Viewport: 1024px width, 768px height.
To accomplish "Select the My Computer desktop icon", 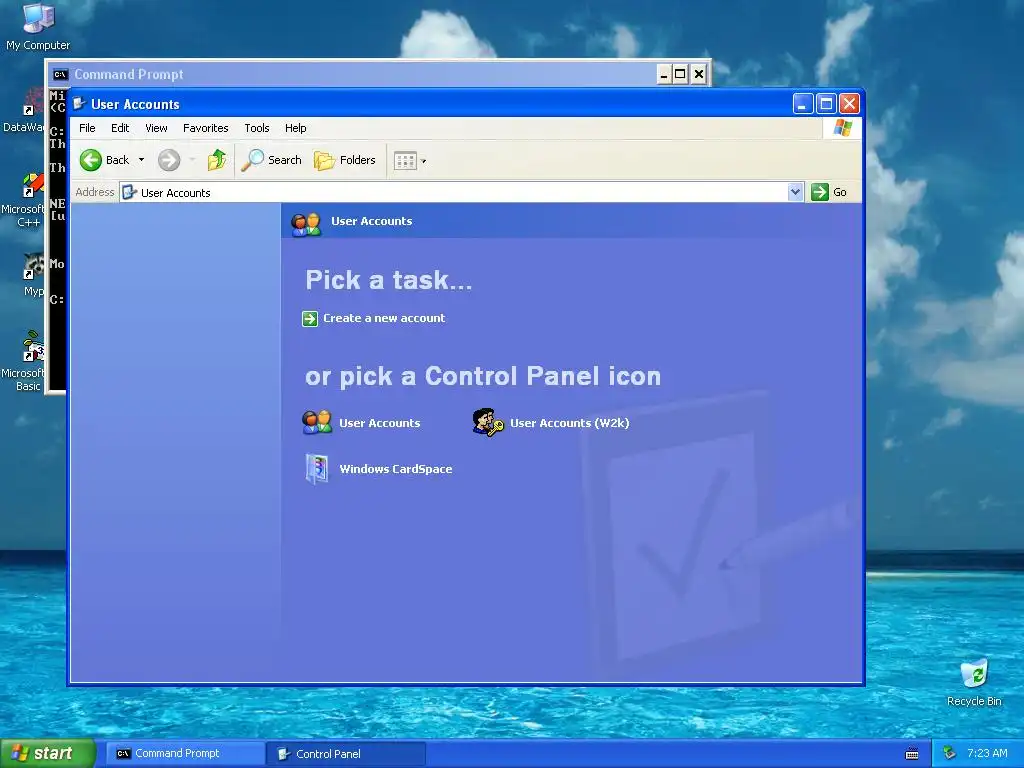I will point(38,27).
